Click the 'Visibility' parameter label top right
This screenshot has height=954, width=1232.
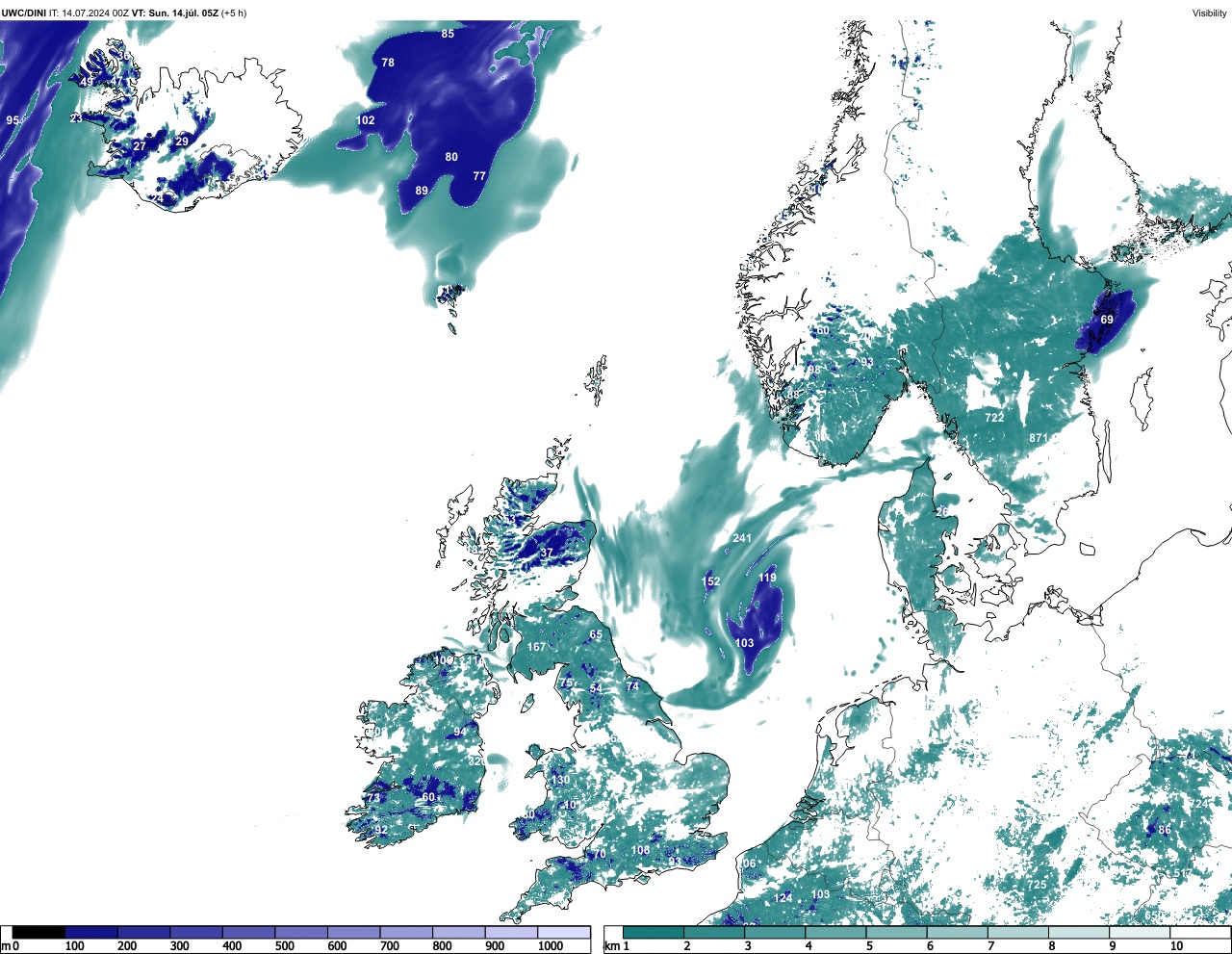point(1210,13)
